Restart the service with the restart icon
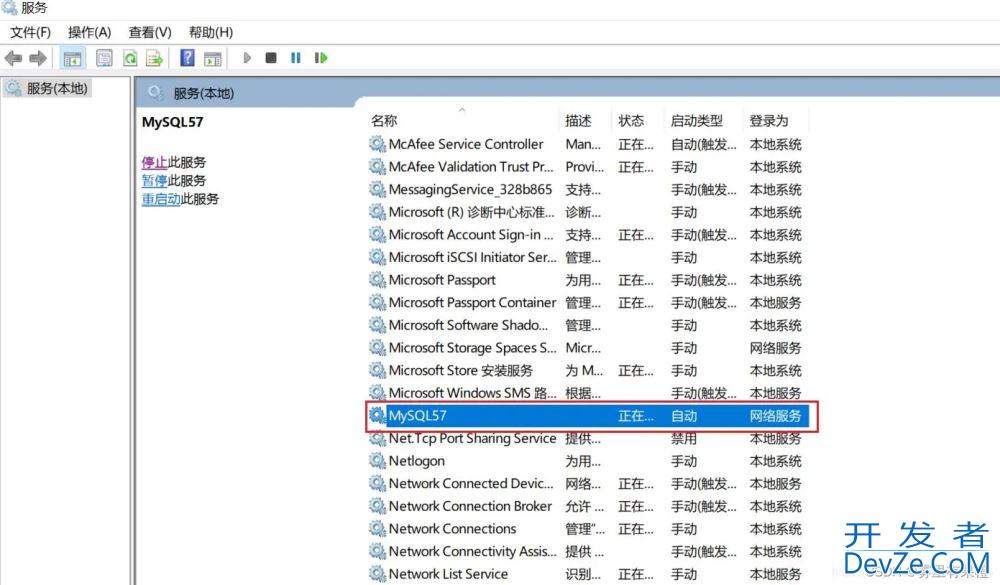This screenshot has width=1000, height=585. tap(321, 58)
